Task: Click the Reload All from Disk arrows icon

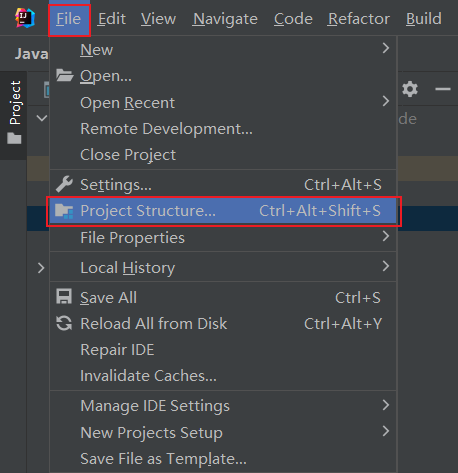Action: pos(64,323)
